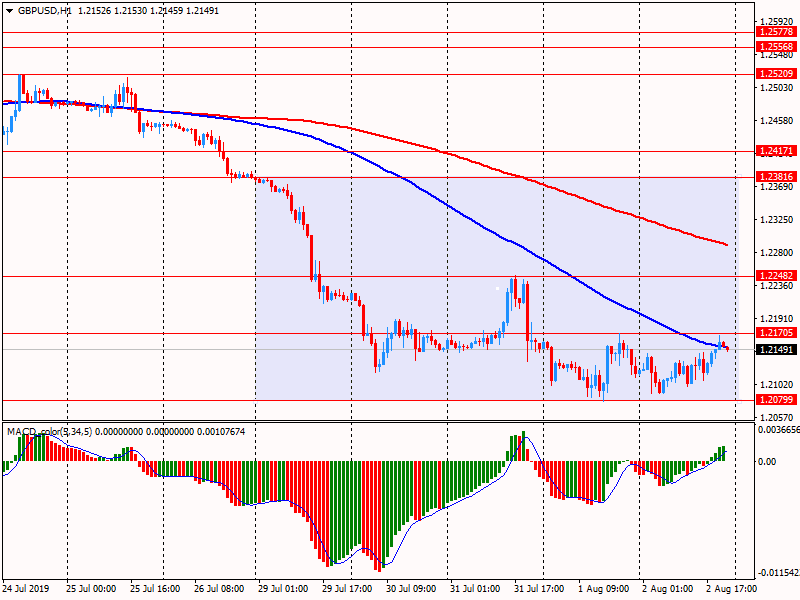Click the 2 Aug 17:00 time axis label
This screenshot has width=800, height=600.
731,589
